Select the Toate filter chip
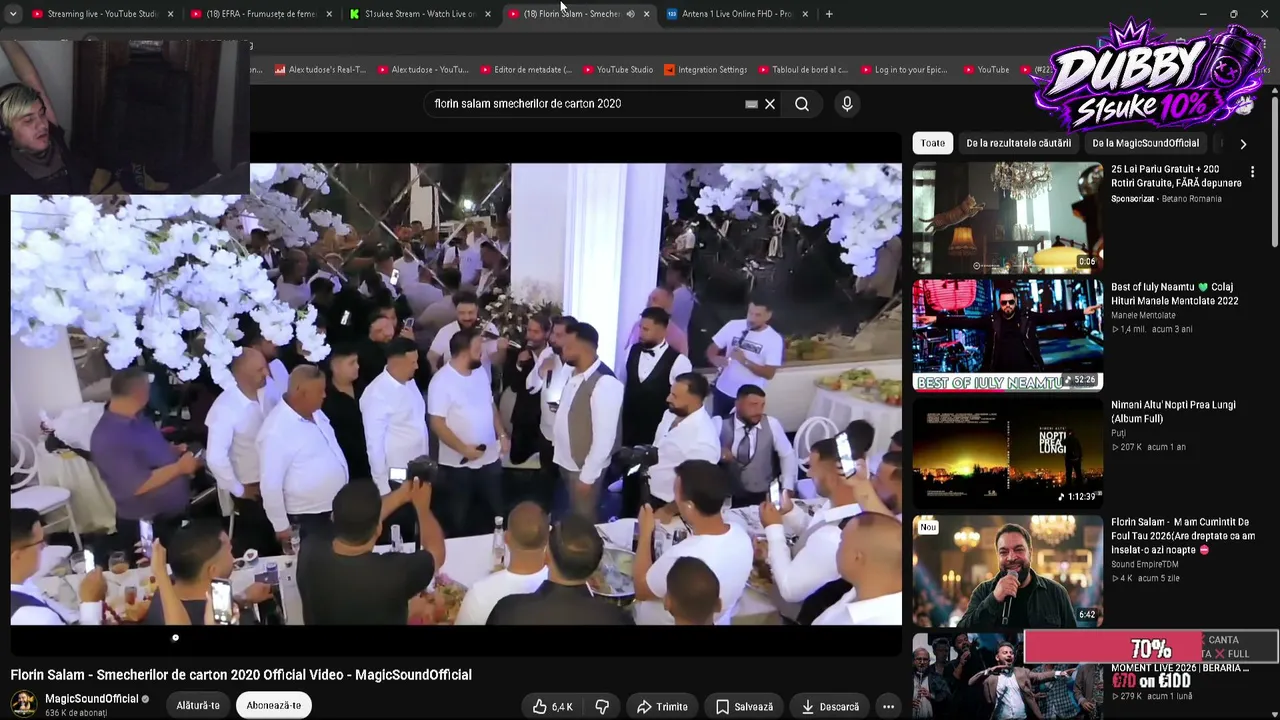This screenshot has width=1280, height=720. click(x=933, y=143)
